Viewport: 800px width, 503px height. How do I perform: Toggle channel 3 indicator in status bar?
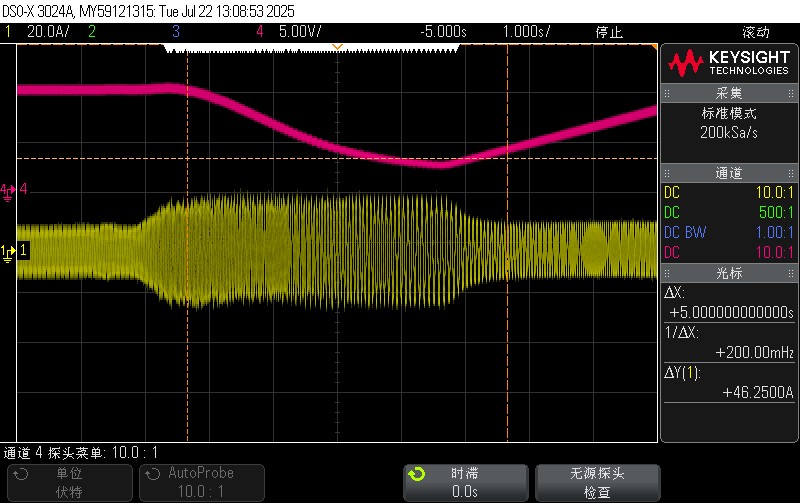coord(176,32)
